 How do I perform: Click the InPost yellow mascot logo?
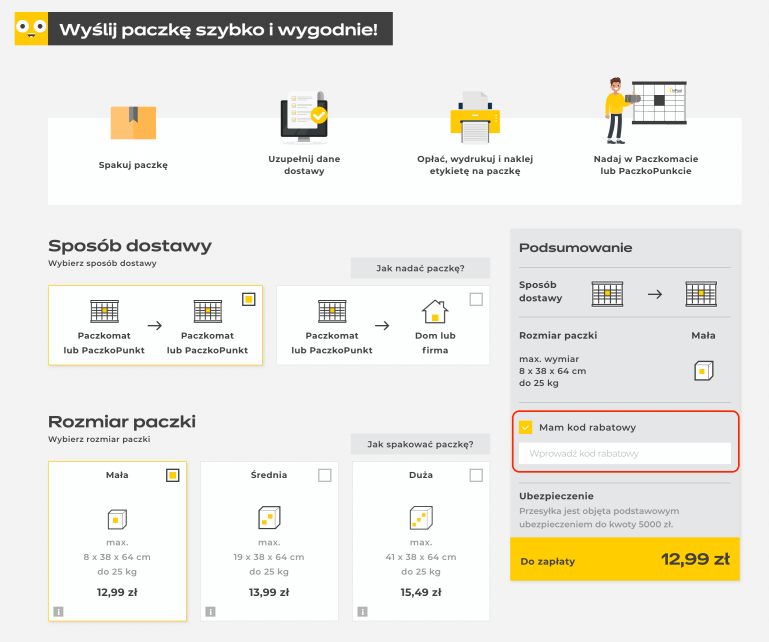tap(31, 28)
